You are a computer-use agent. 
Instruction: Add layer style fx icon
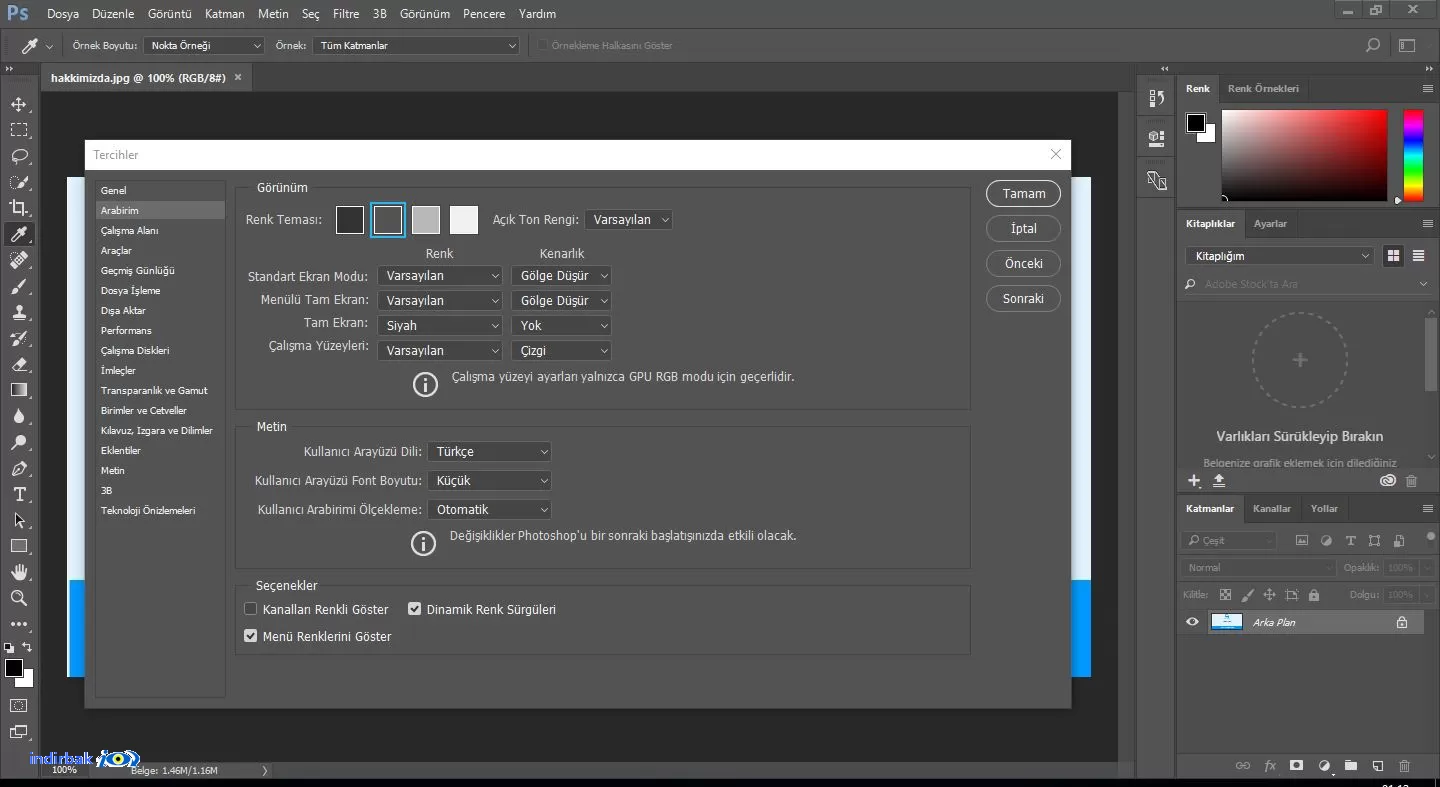pos(1270,766)
